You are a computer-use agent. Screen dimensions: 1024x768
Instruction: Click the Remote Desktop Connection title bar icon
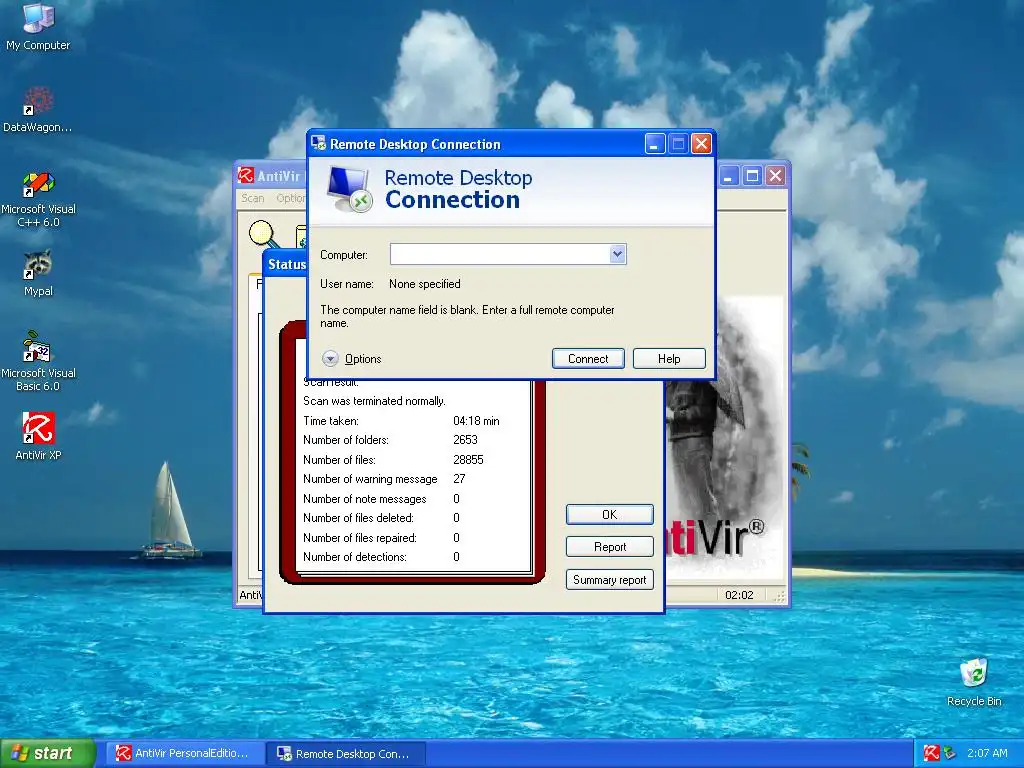pyautogui.click(x=318, y=143)
